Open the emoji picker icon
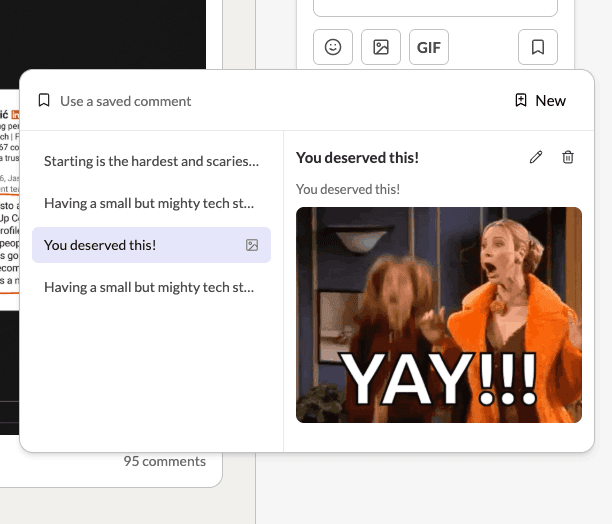 pyautogui.click(x=333, y=47)
